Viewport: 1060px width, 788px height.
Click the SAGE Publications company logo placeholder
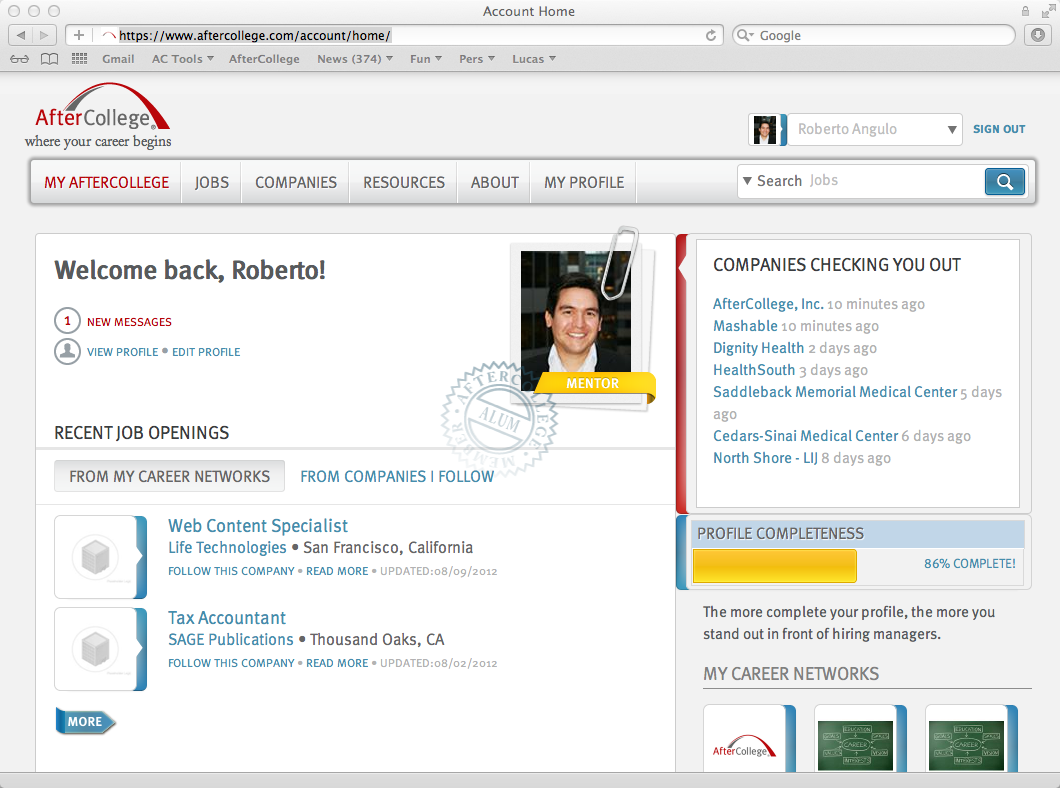point(95,649)
